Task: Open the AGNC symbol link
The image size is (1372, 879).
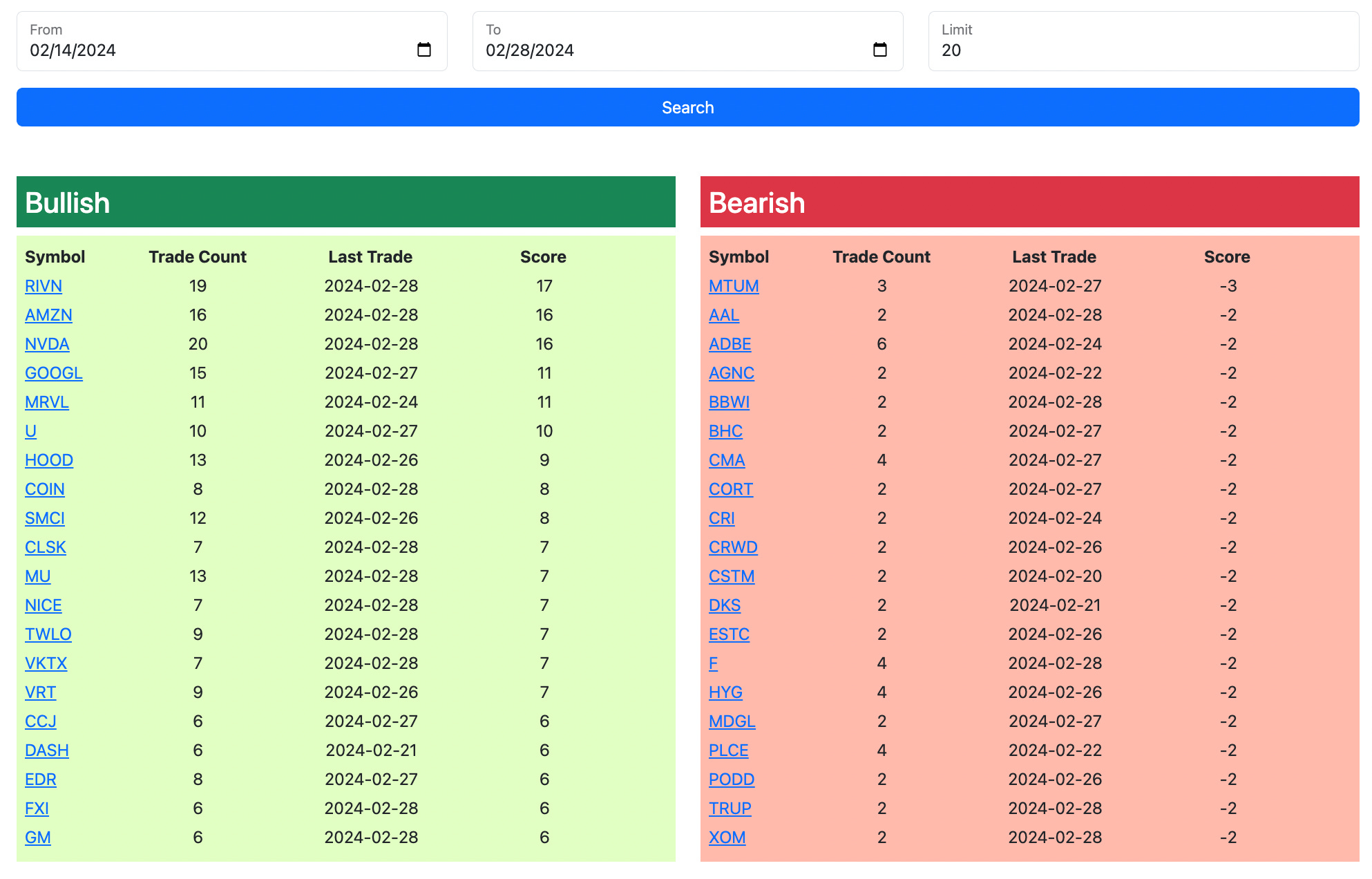Action: click(732, 373)
